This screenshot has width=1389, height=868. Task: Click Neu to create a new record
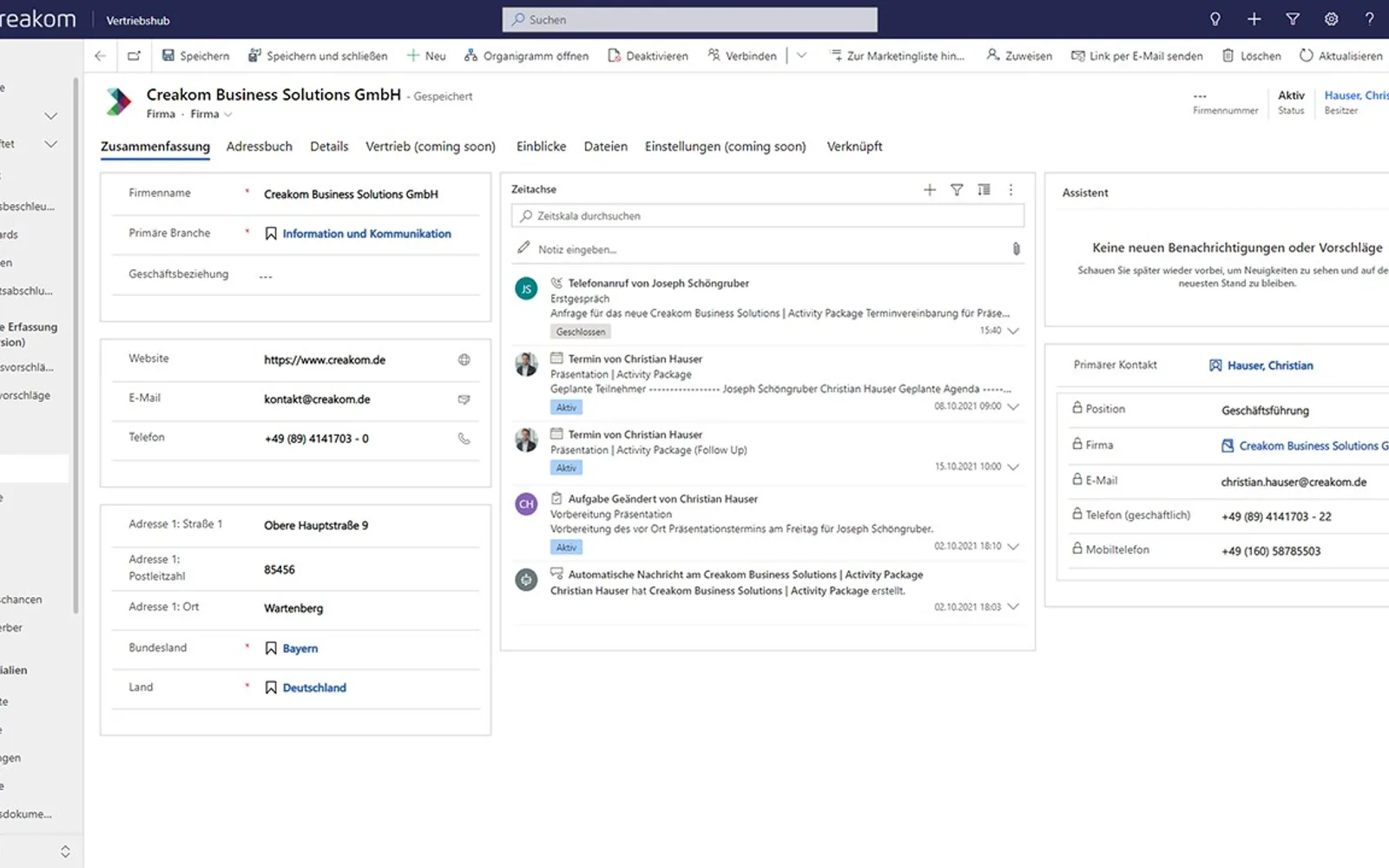tap(426, 56)
